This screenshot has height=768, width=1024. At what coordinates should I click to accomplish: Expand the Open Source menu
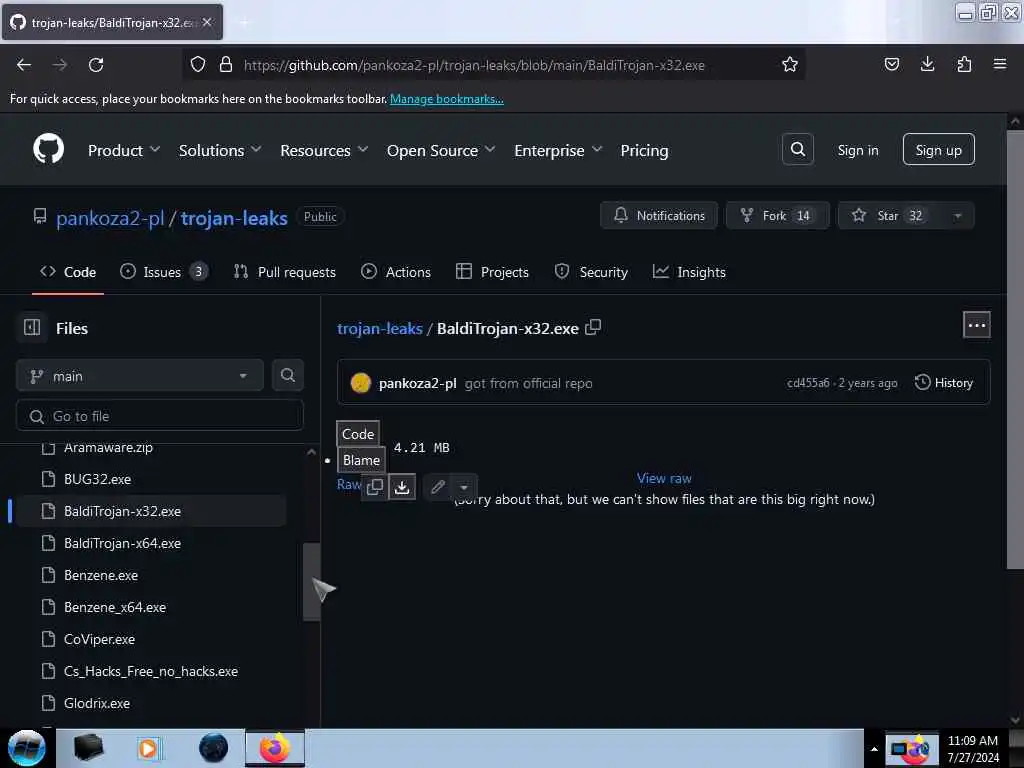point(441,150)
